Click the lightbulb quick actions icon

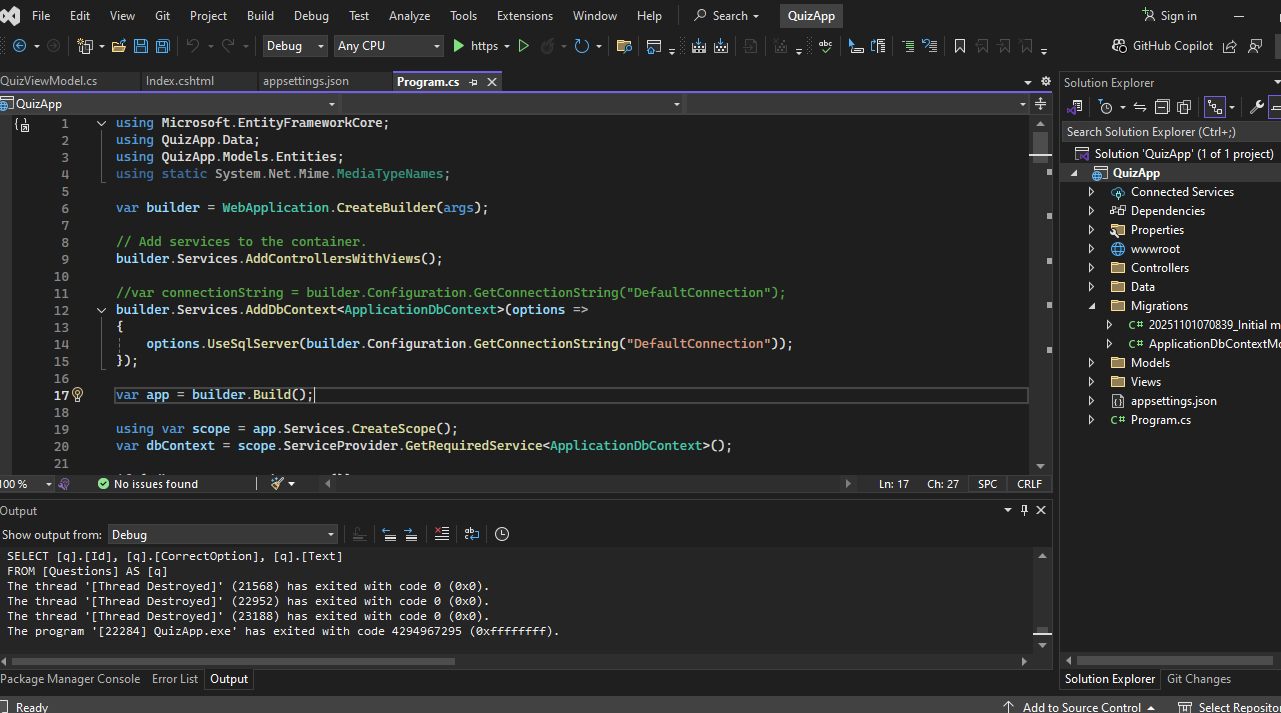click(77, 395)
